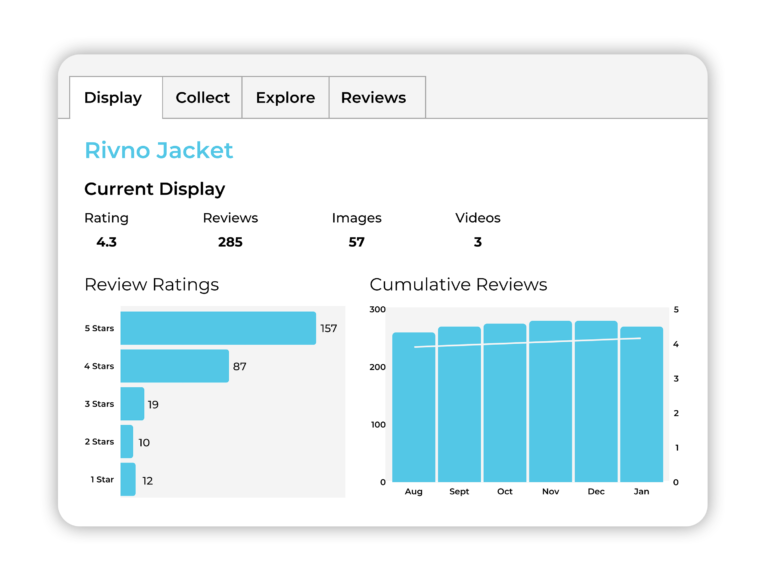This screenshot has height=586, width=768.
Task: Select the Nov cumulative reviews bar
Action: coord(551,405)
